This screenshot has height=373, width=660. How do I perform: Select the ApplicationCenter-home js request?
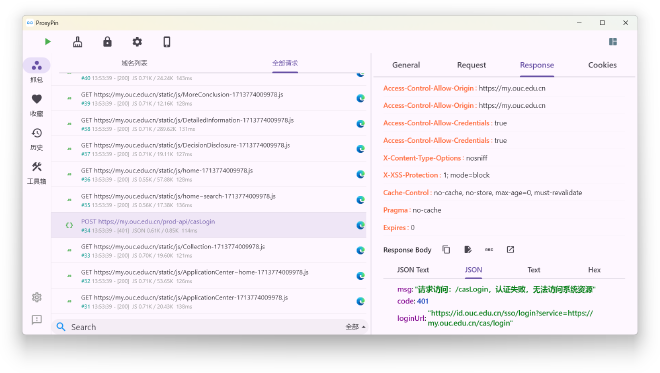209,276
